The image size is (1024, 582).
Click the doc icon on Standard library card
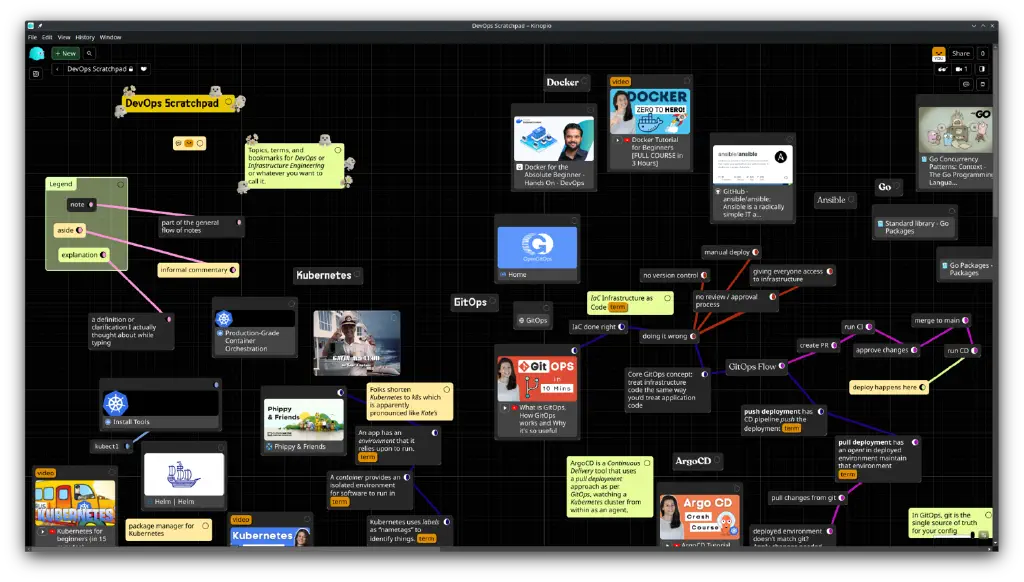click(x=880, y=223)
